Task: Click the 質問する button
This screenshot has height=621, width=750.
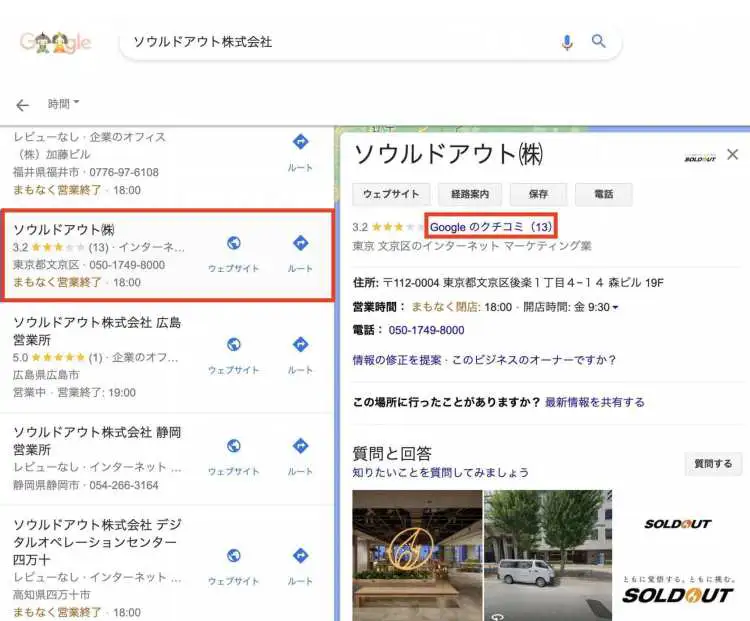Action: coord(713,464)
